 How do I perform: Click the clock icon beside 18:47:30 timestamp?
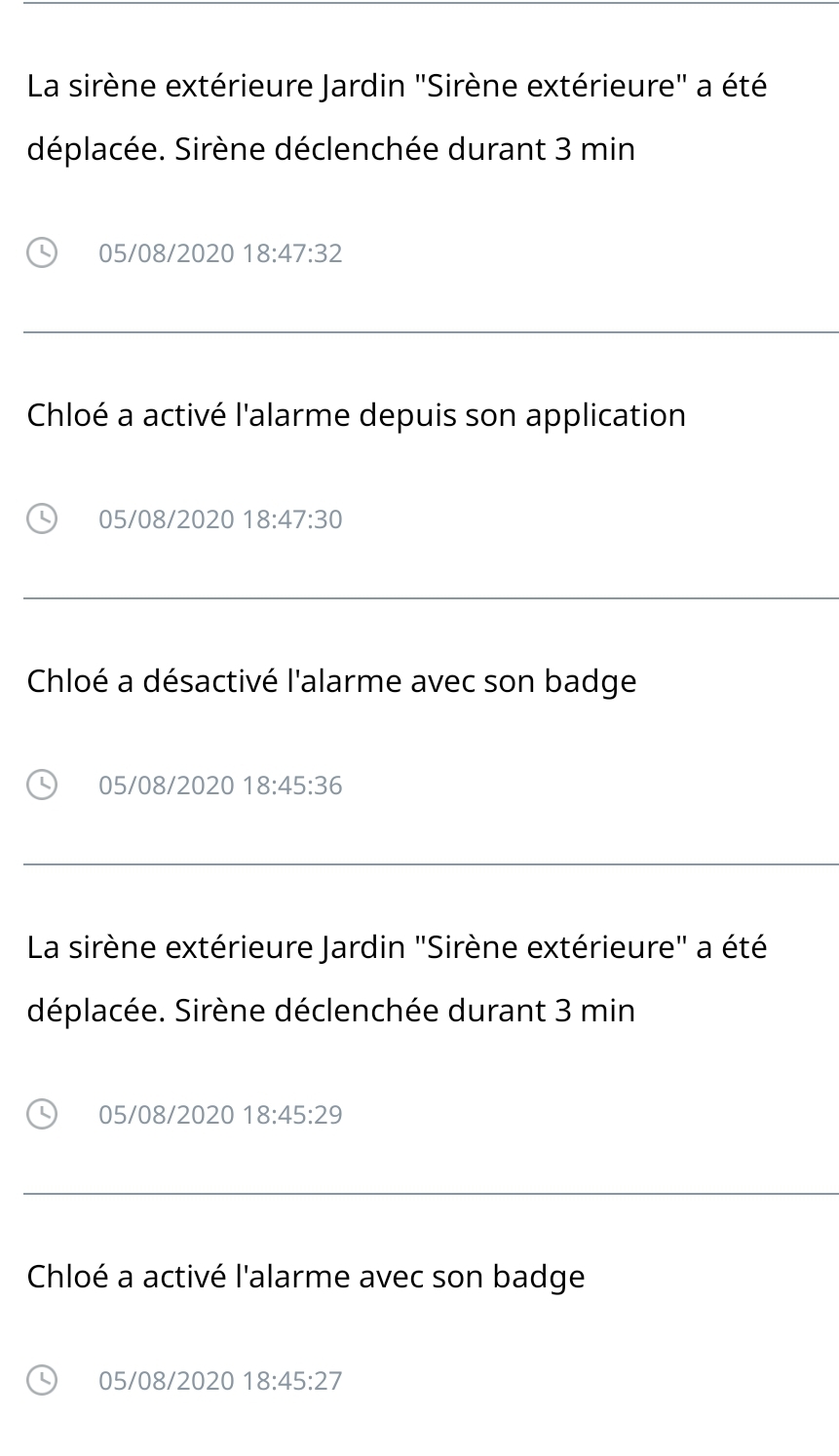42,518
